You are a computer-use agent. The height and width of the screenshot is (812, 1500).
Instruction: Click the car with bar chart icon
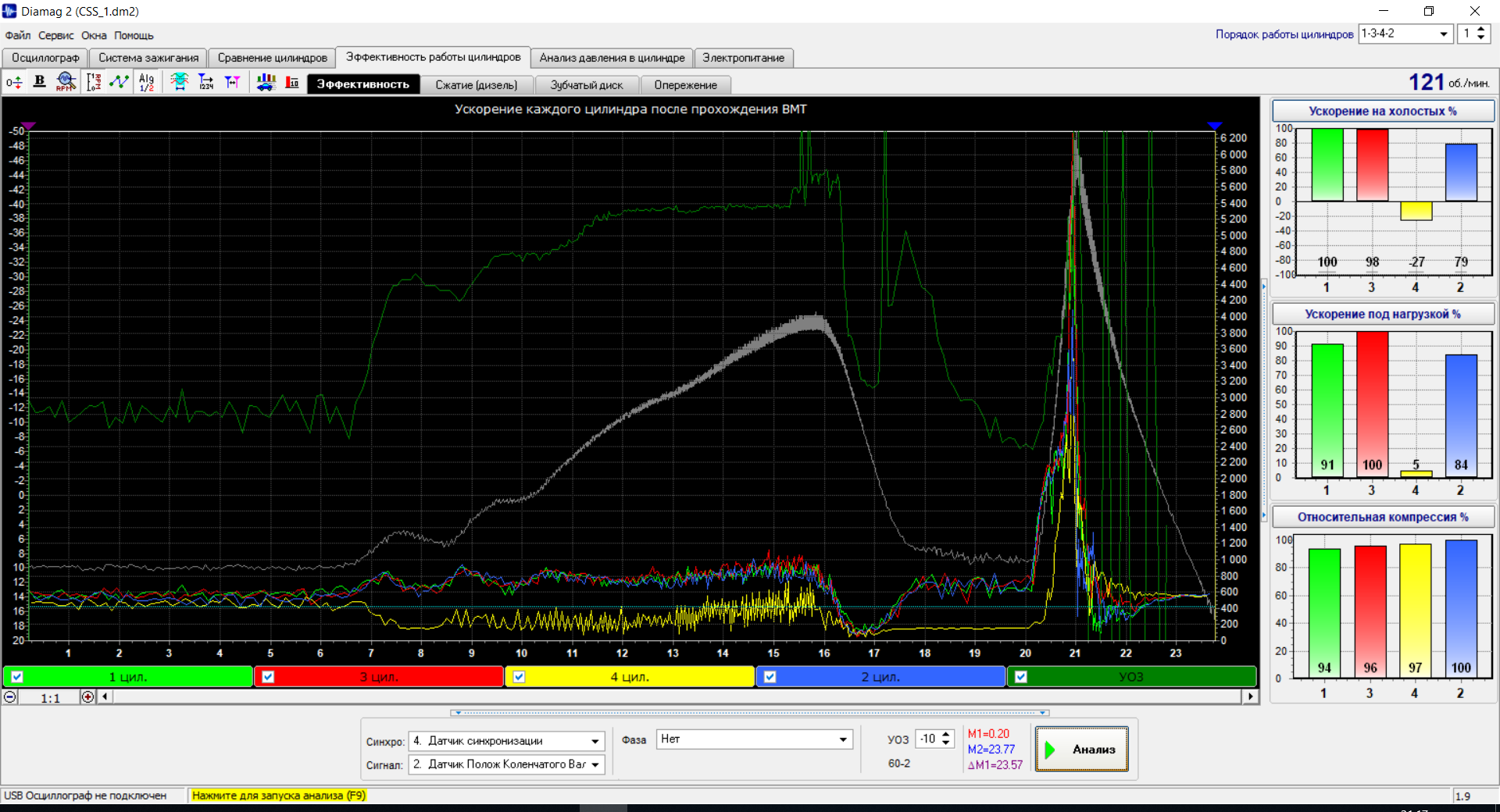(266, 82)
